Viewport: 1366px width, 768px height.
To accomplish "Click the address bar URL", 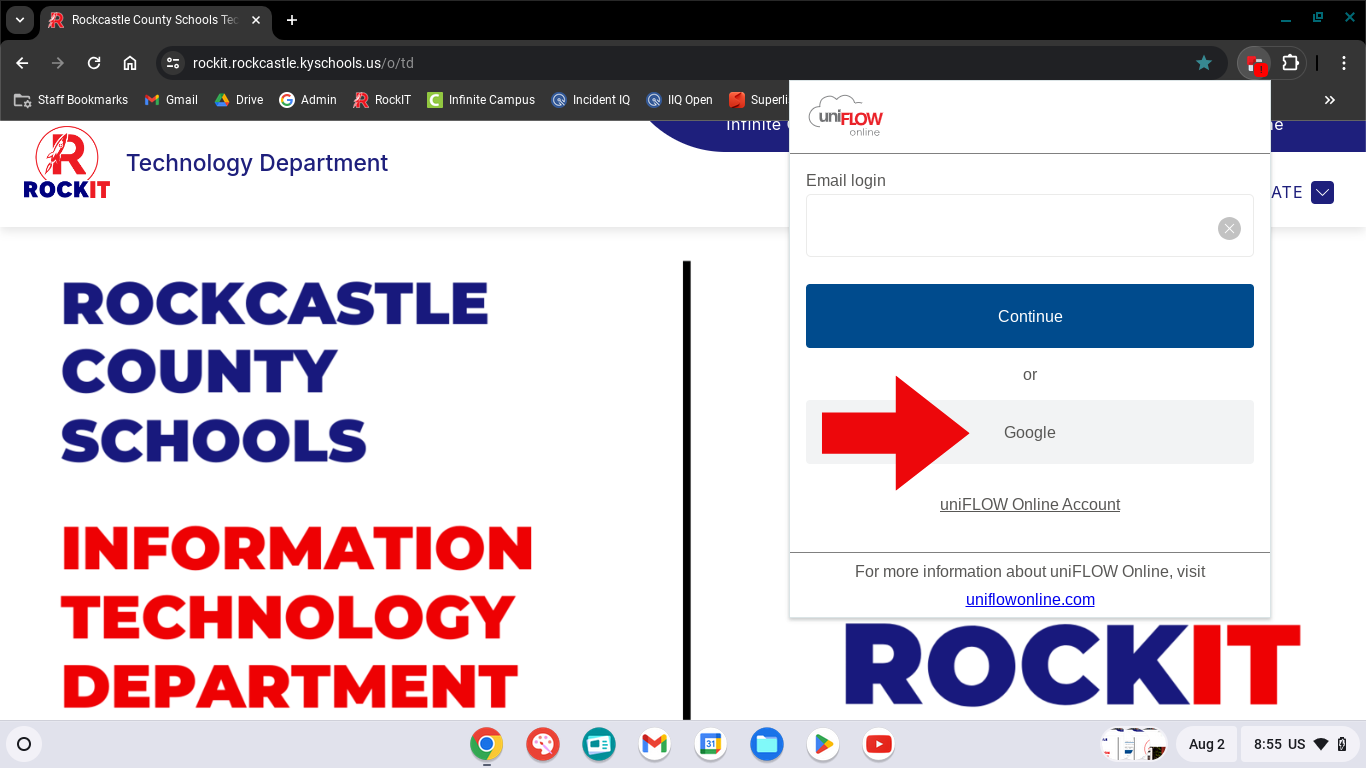I will tap(303, 63).
